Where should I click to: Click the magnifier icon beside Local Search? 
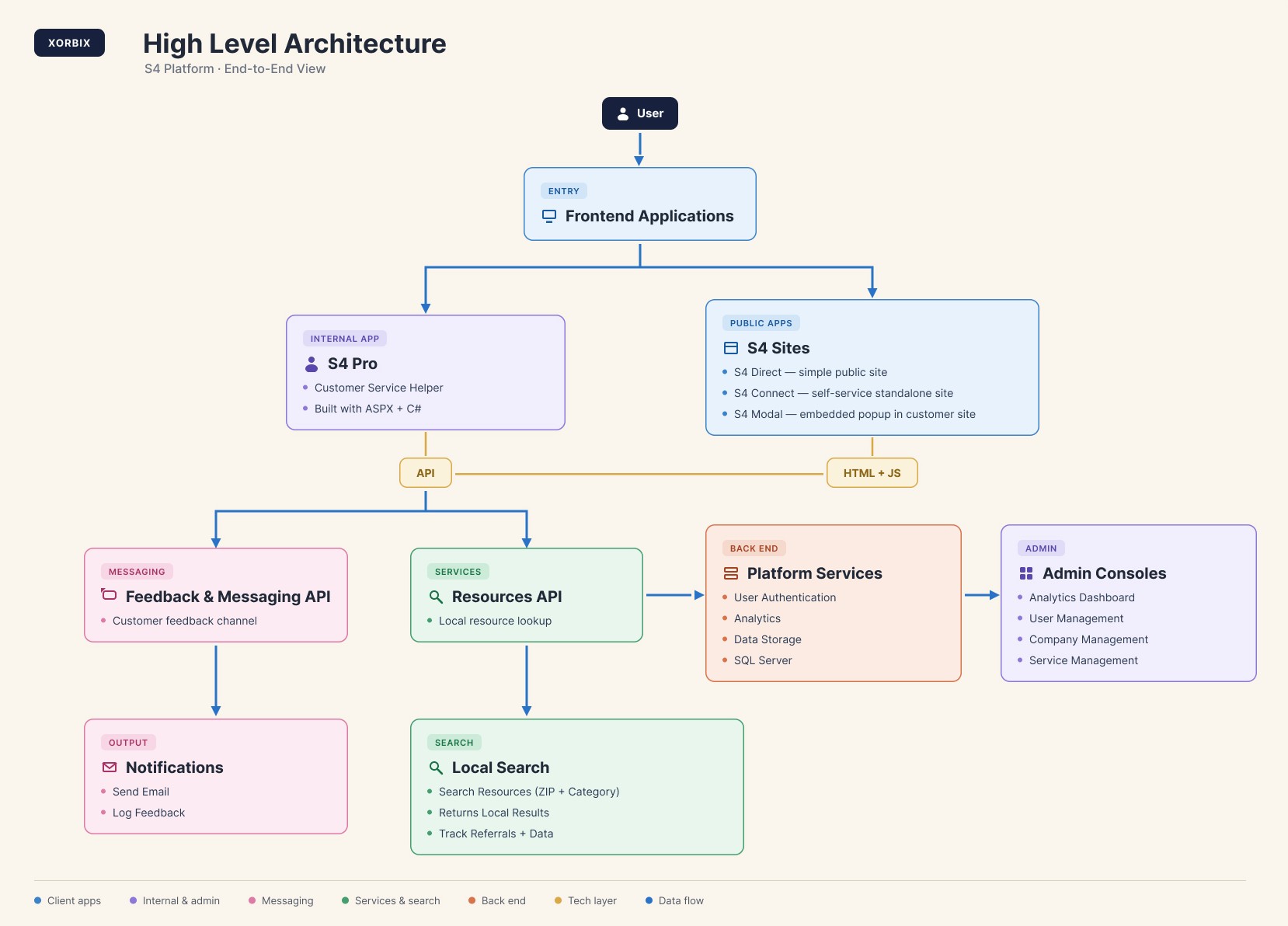[436, 768]
